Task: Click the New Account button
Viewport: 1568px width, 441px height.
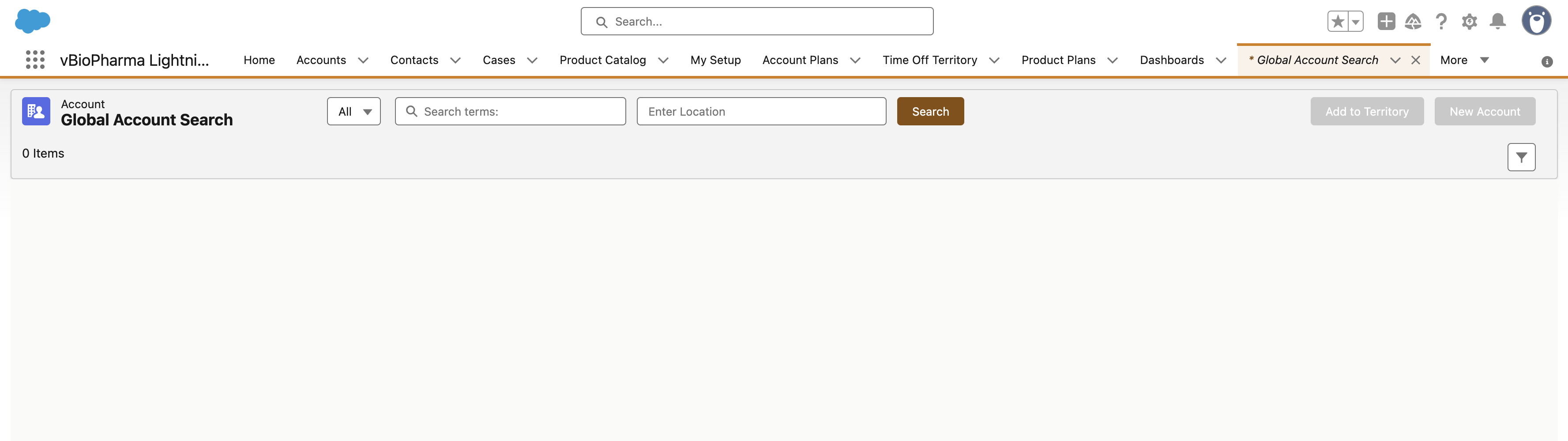Action: 1485,112
